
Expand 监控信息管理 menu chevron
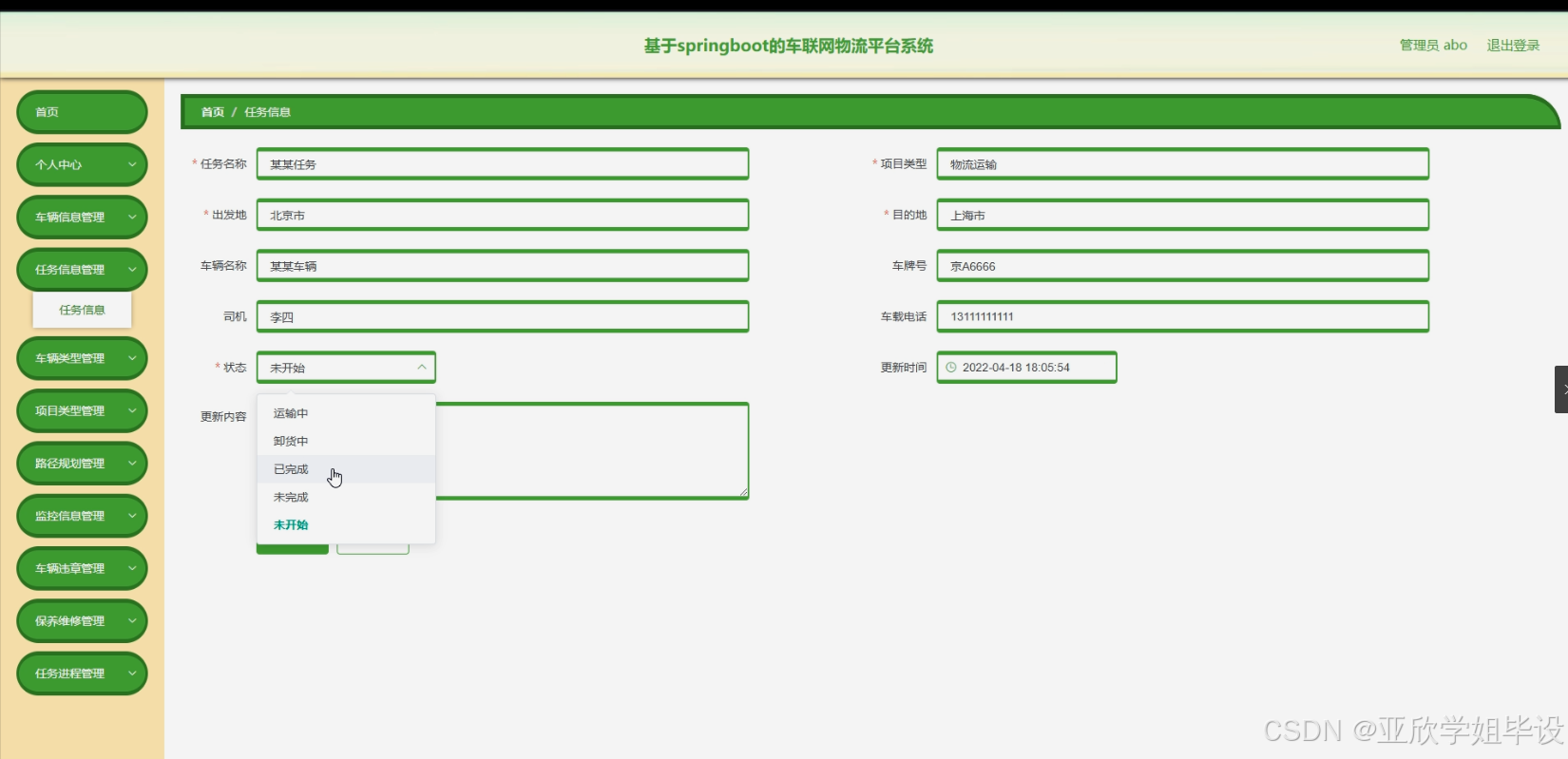coord(132,516)
